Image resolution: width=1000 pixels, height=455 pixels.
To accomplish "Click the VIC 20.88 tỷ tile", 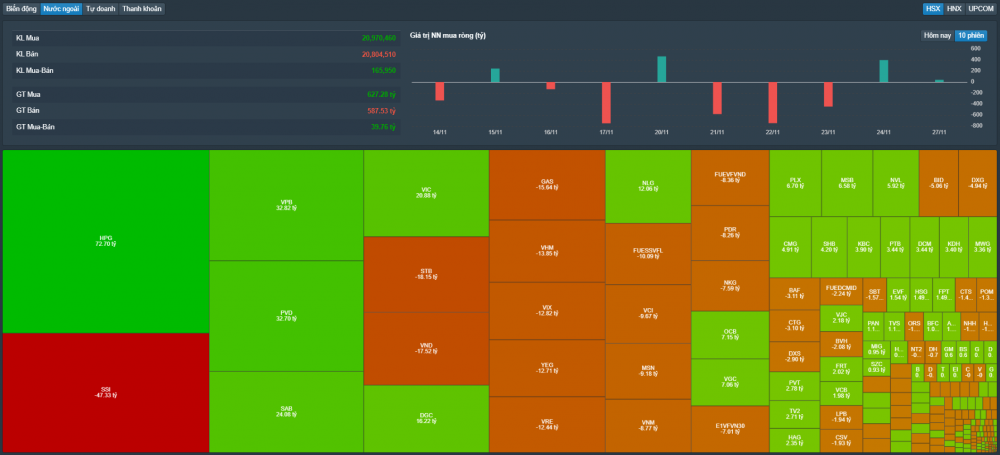I will (x=426, y=193).
